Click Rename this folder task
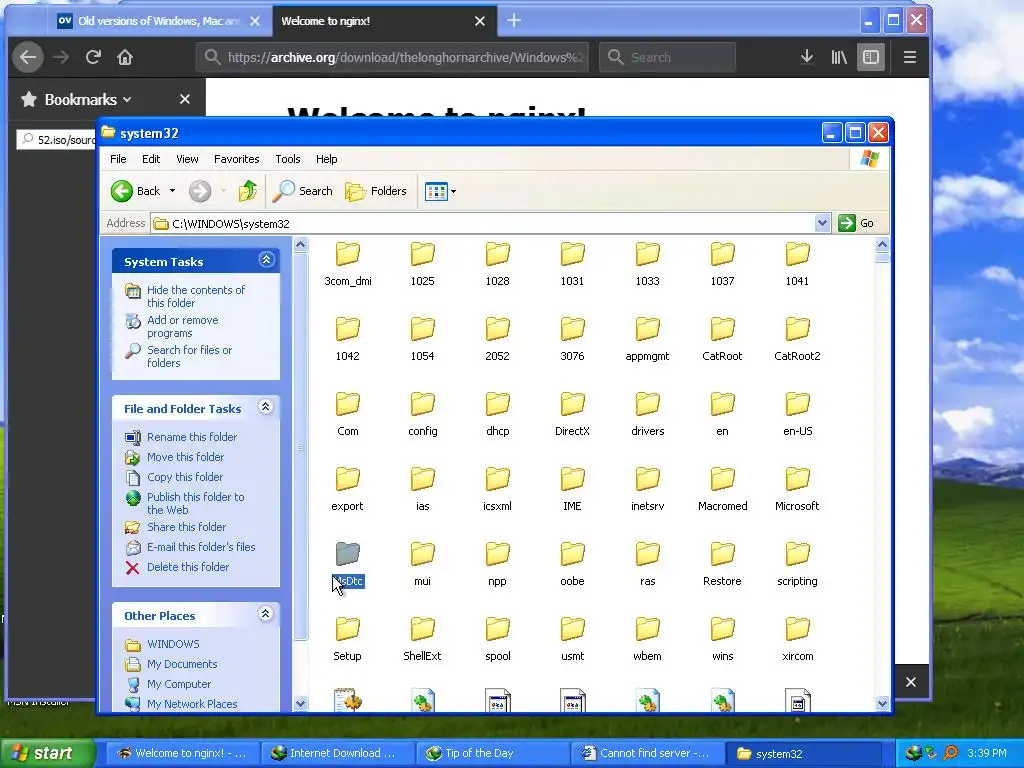The height and width of the screenshot is (768, 1024). [x=191, y=437]
